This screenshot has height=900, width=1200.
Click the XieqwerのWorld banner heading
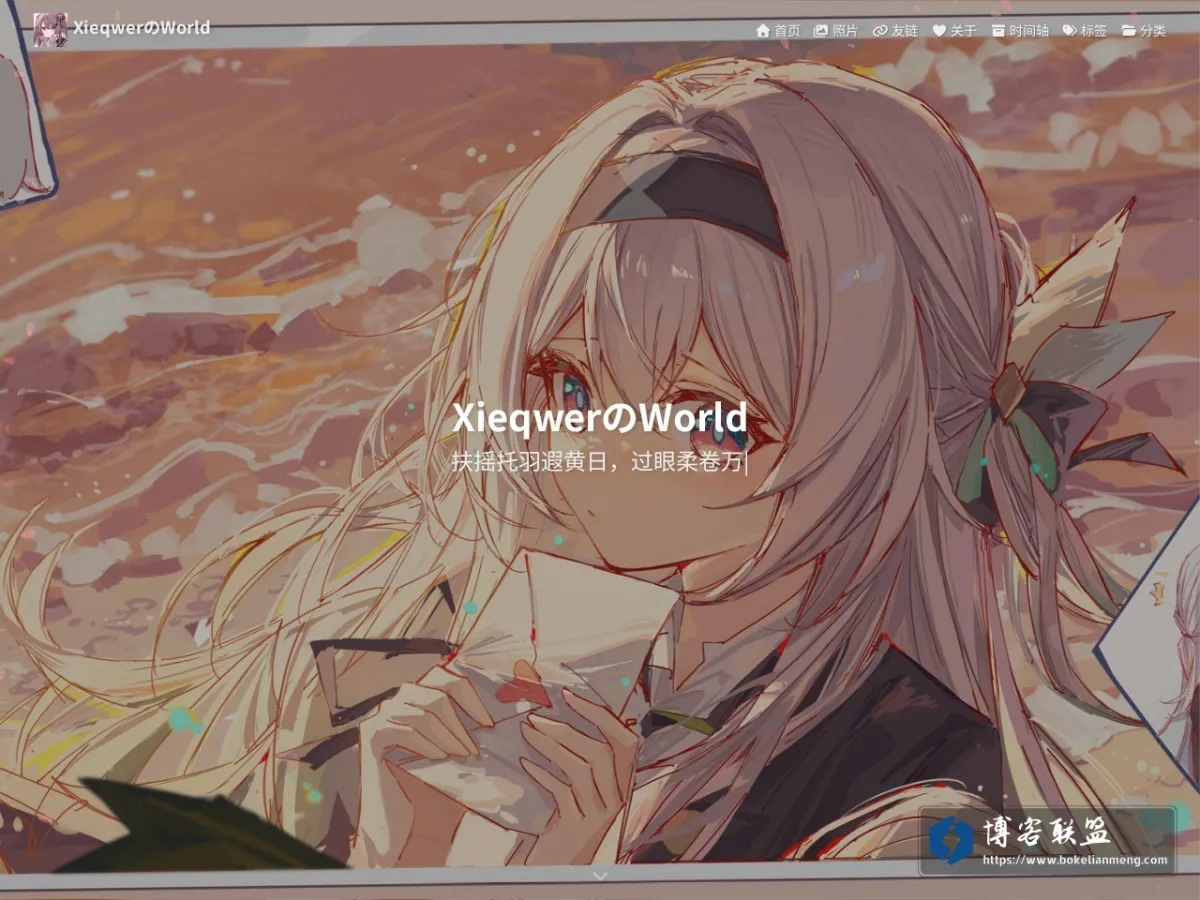(600, 417)
